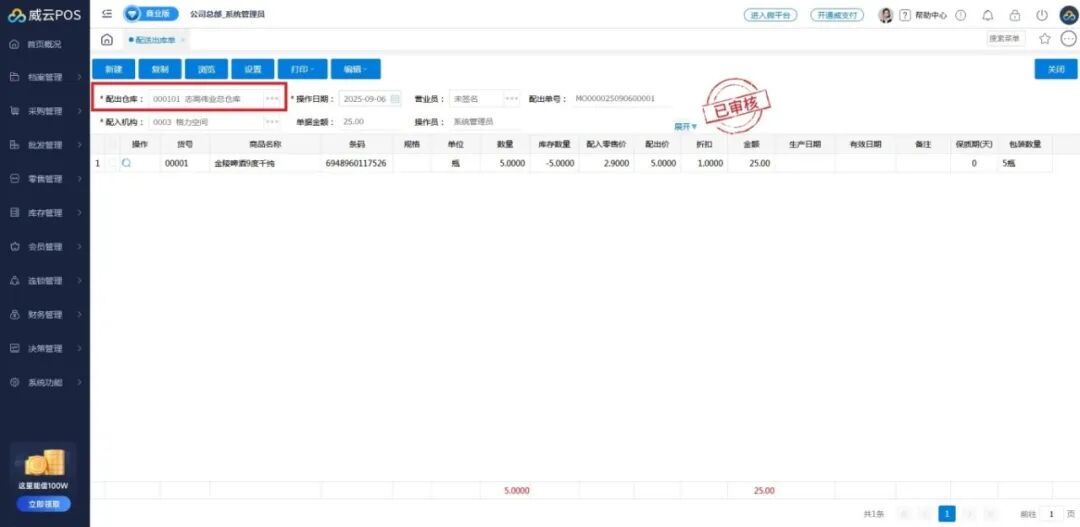The width and height of the screenshot is (1080, 527).
Task: Open 采购管理 sidebar menu
Action: (45, 111)
